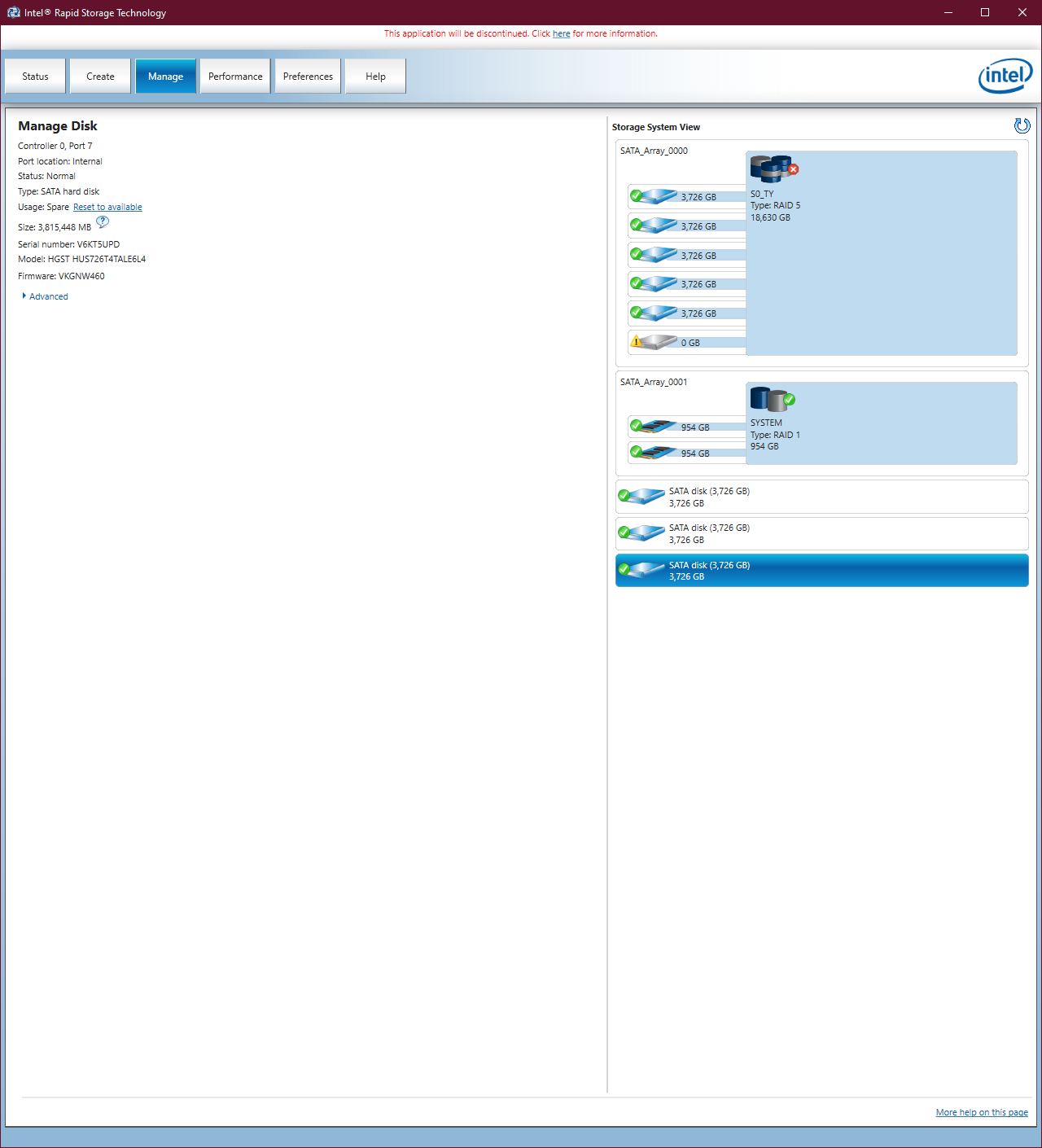1042x1148 pixels.
Task: Click the 'here' discontinuation info link
Action: point(562,33)
